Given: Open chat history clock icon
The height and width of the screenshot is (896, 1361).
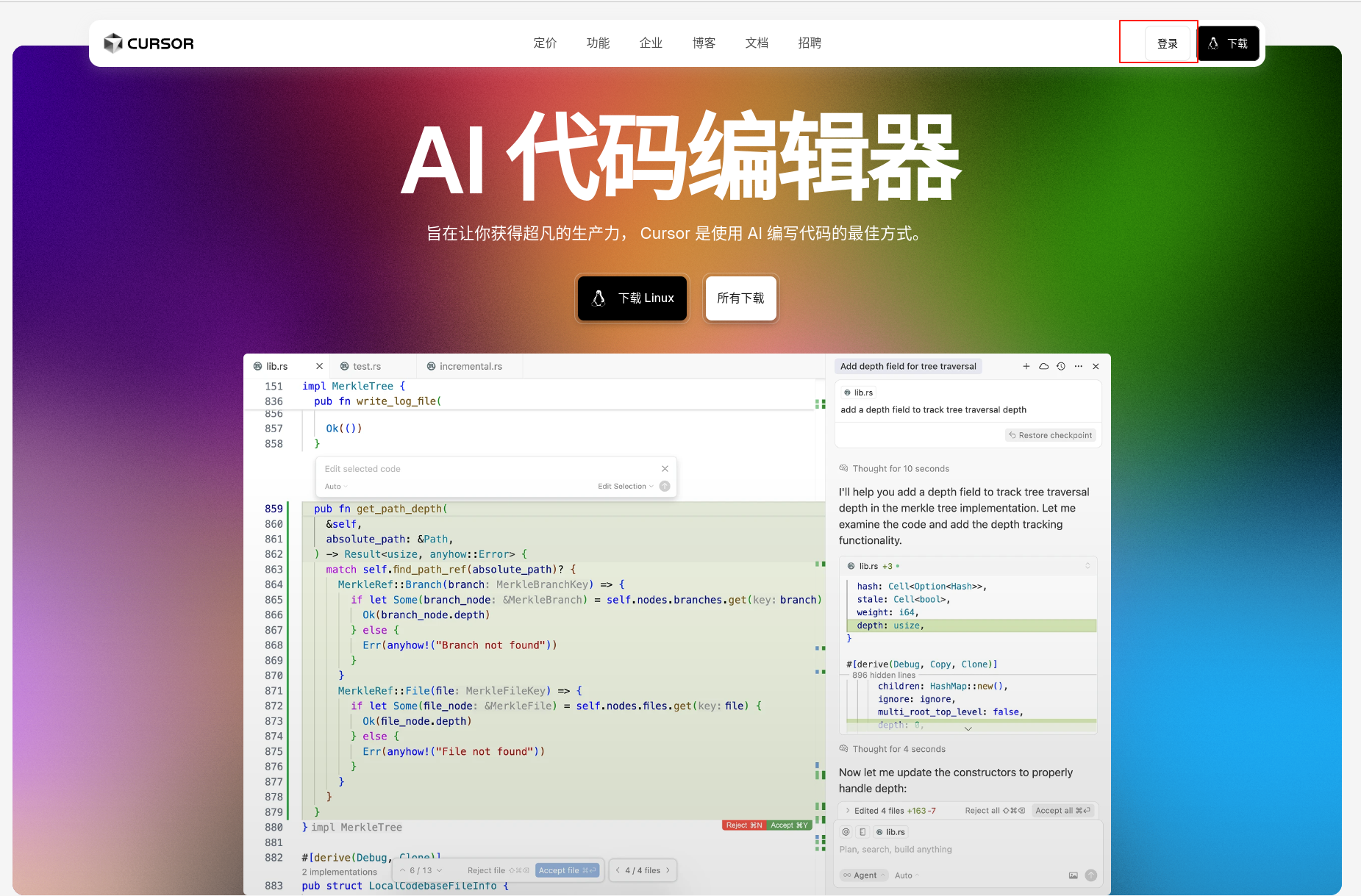Looking at the screenshot, I should [1061, 366].
